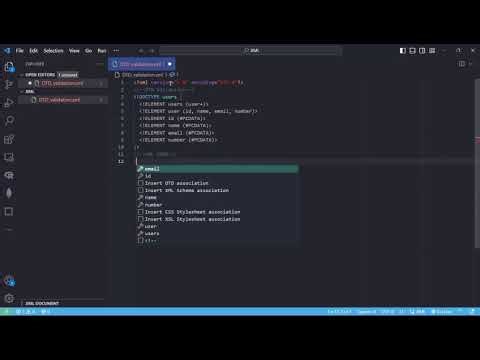Expand the XML DOCUMENT section
480x360 pixels.
coord(42,303)
